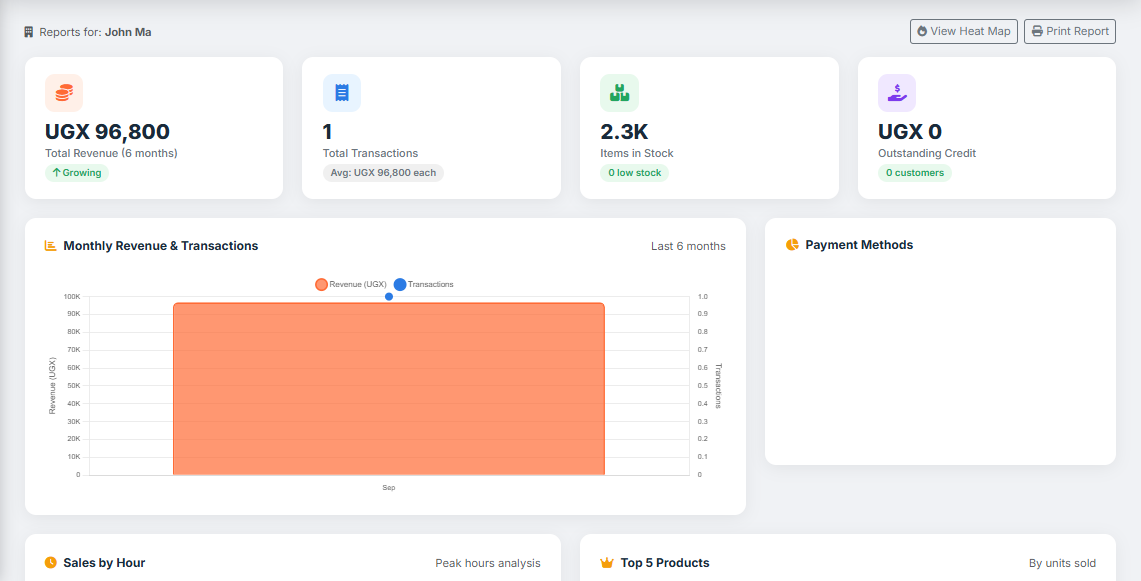Open the View Heat Map button

(963, 31)
